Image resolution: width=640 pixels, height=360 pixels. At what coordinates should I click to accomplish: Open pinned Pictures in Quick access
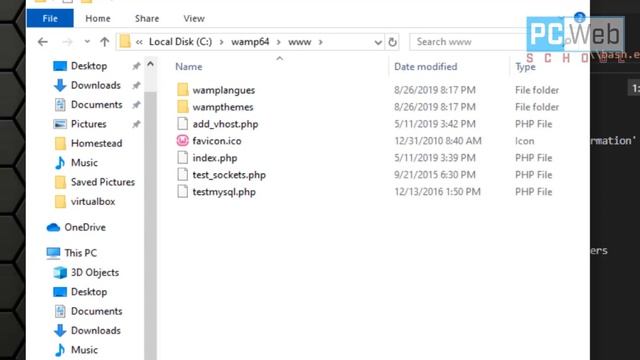[x=89, y=124]
